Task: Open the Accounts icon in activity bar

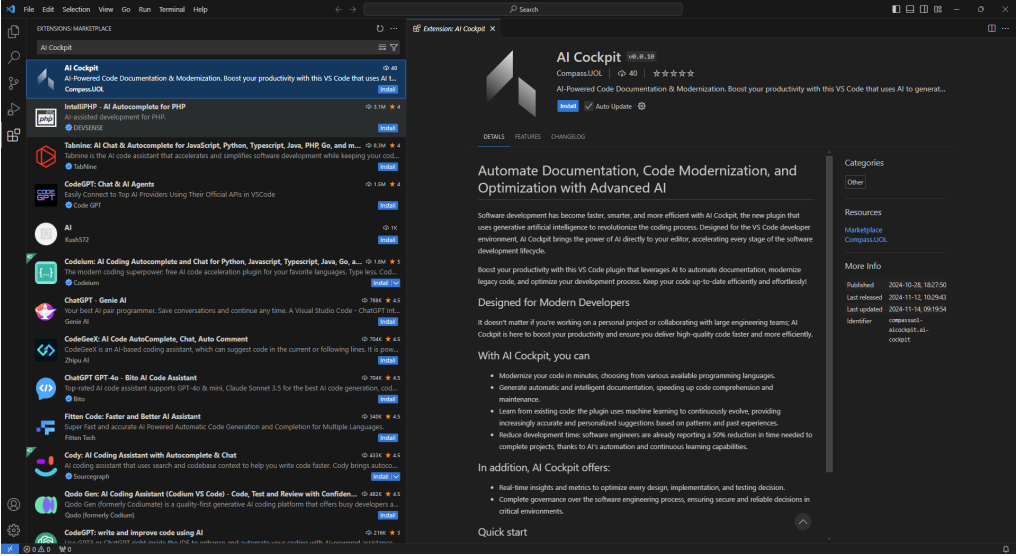Action: (13, 505)
